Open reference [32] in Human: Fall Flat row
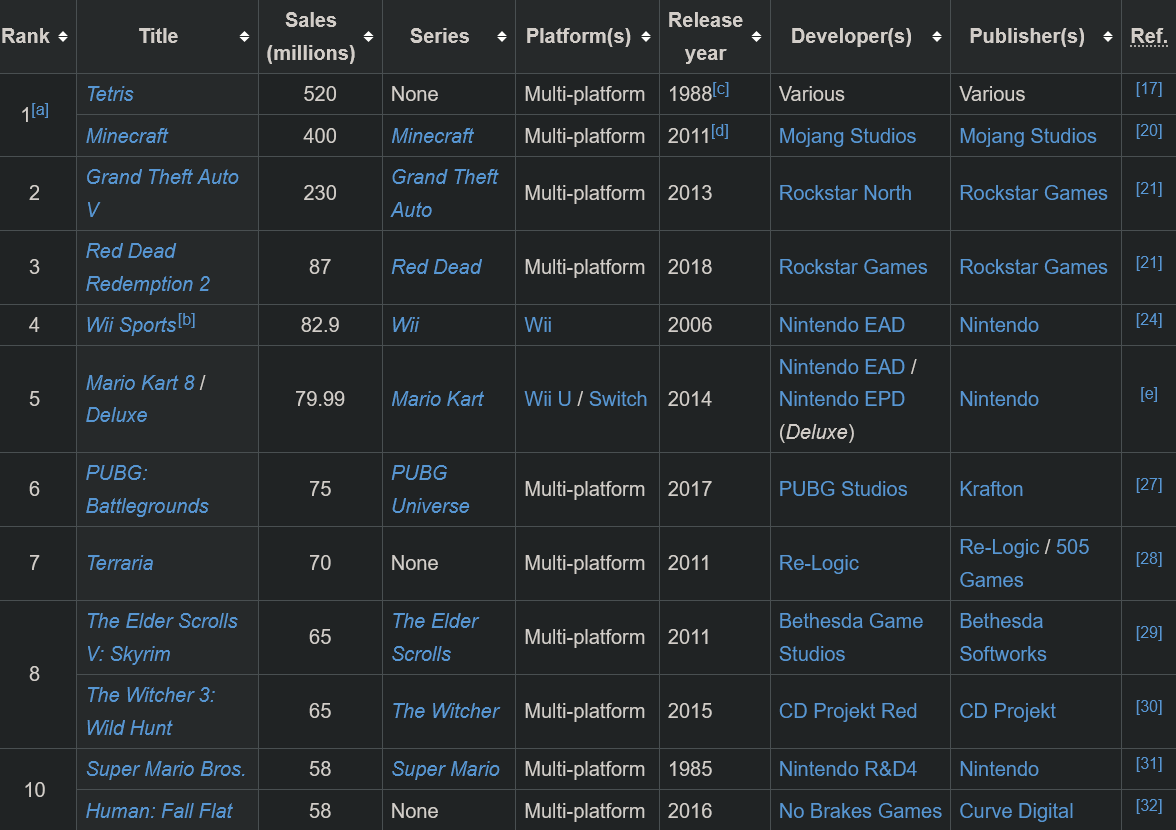Screen dimensions: 1176x830 coord(1148,806)
